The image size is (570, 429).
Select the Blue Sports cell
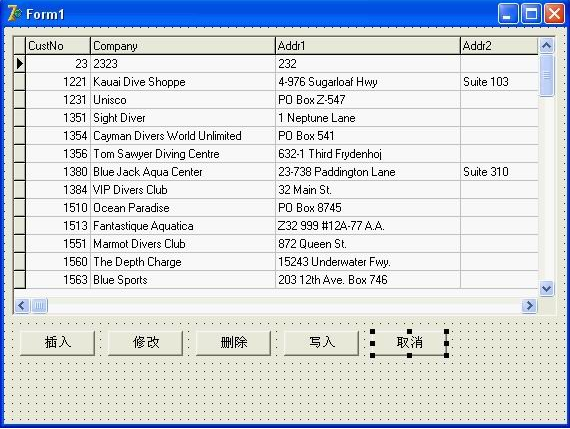183,280
